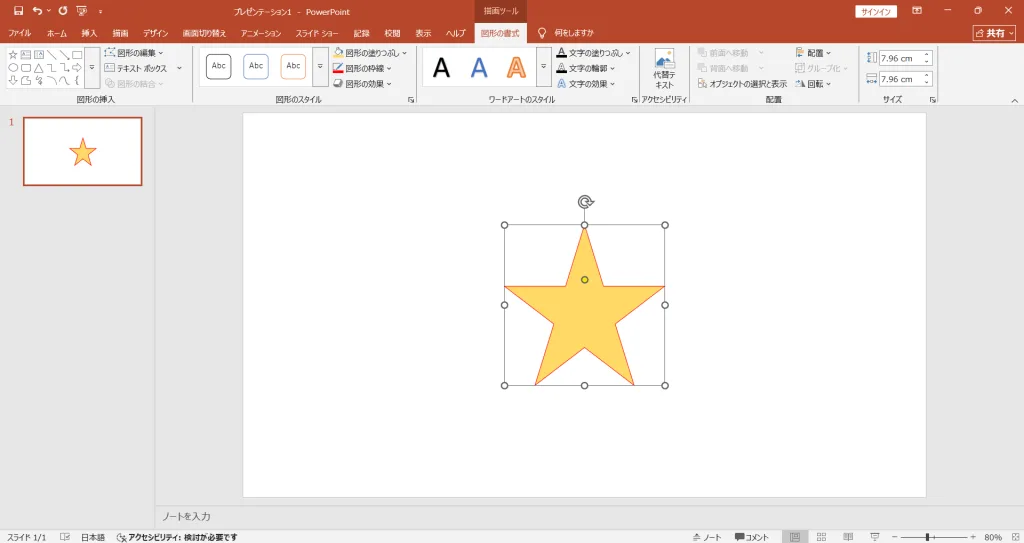Switch to normal view button in status bar
This screenshot has width=1024, height=543.
point(795,536)
